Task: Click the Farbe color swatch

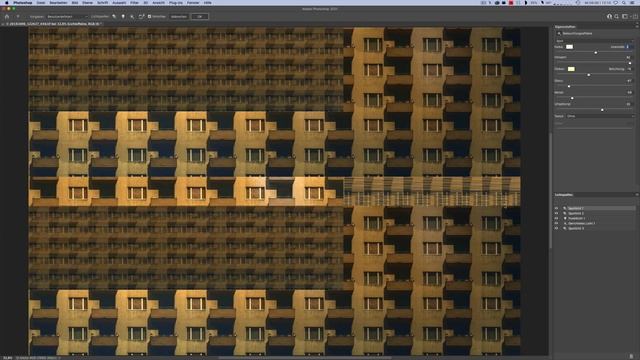Action: 569,47
